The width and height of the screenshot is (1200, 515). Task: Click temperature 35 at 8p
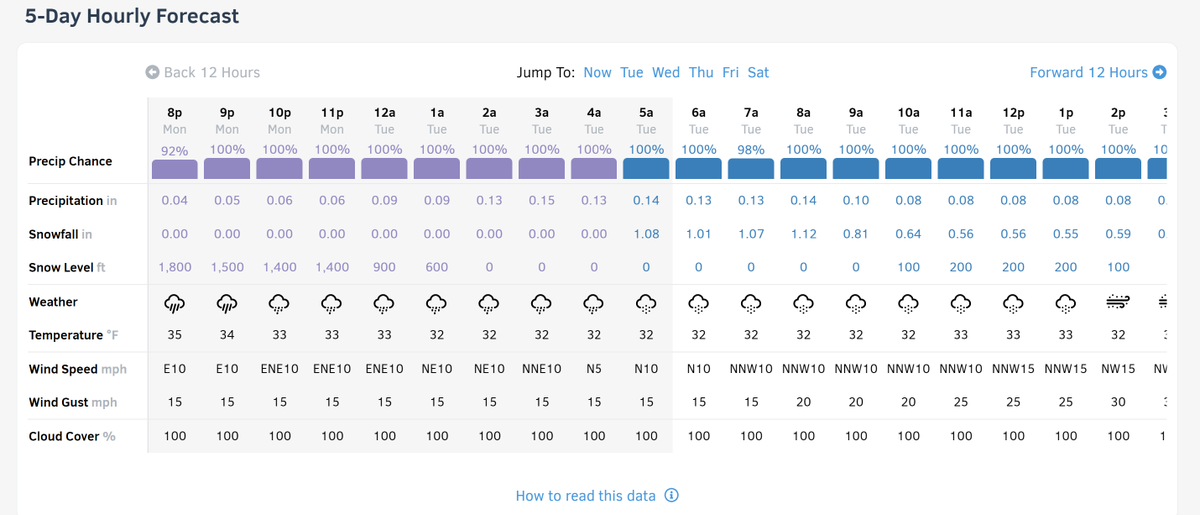pyautogui.click(x=175, y=335)
